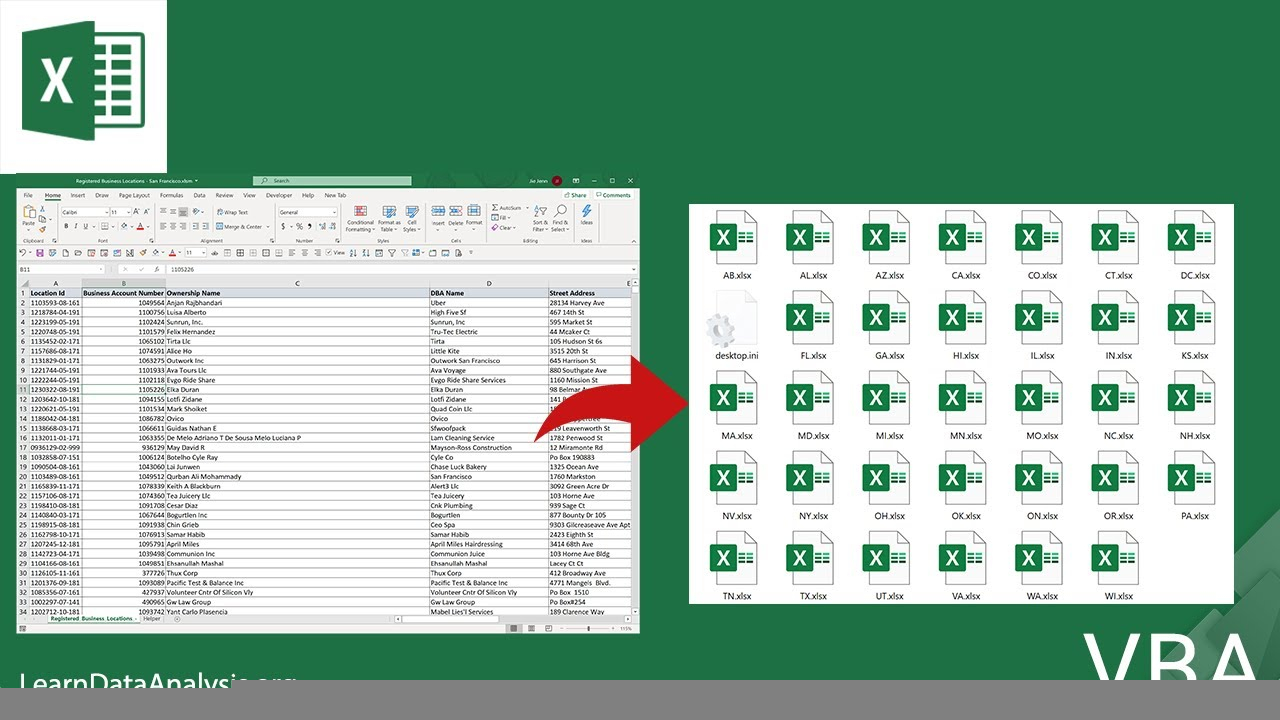1280x720 pixels.
Task: Click the AutoSum sigma icon
Action: (x=495, y=208)
